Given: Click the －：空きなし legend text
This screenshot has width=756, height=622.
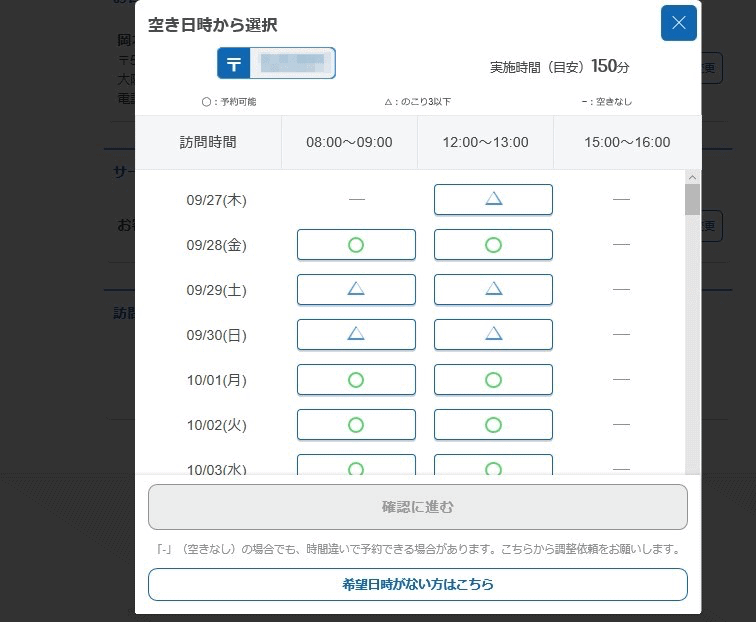Looking at the screenshot, I should point(607,102).
